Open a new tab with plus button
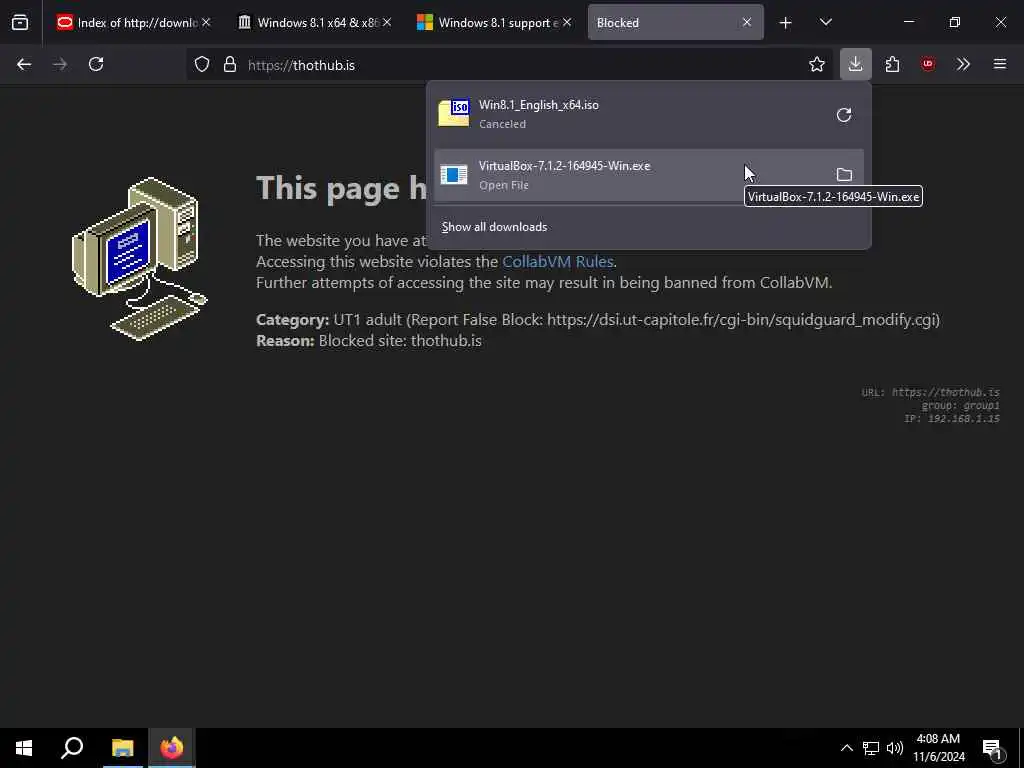Screen dimensions: 1024x768 tap(786, 23)
